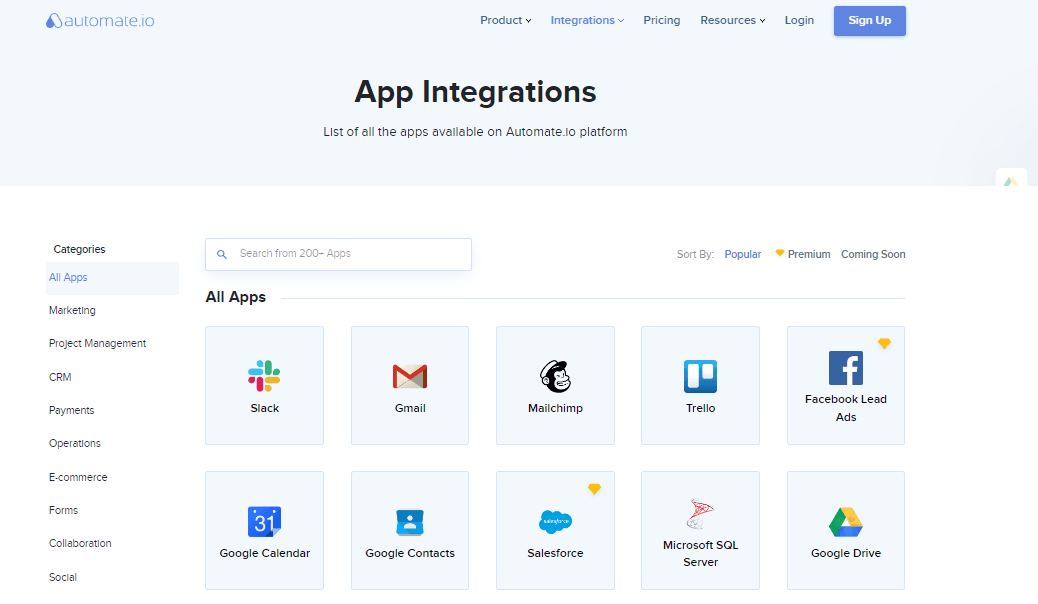This screenshot has width=1038, height=604.
Task: Click the Salesforce app icon
Action: coord(555,522)
